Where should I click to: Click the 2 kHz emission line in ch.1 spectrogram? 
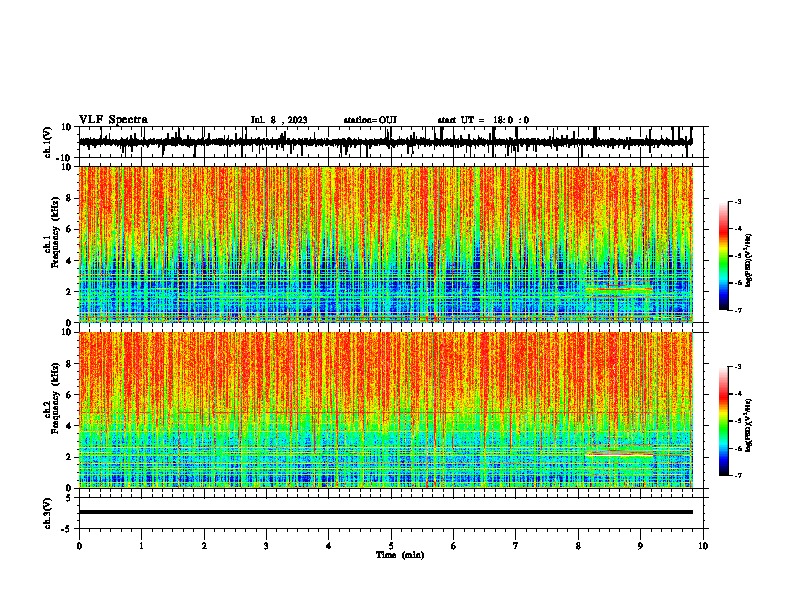click(619, 290)
